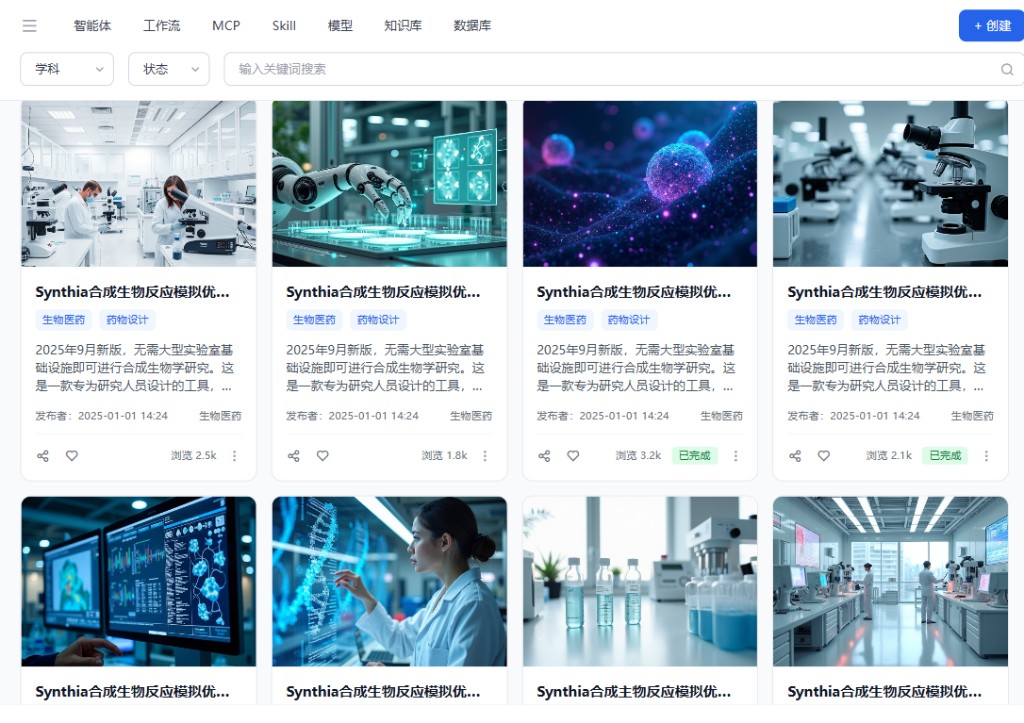Like the third card using its heart icon
Image resolution: width=1024 pixels, height=723 pixels.
[573, 455]
